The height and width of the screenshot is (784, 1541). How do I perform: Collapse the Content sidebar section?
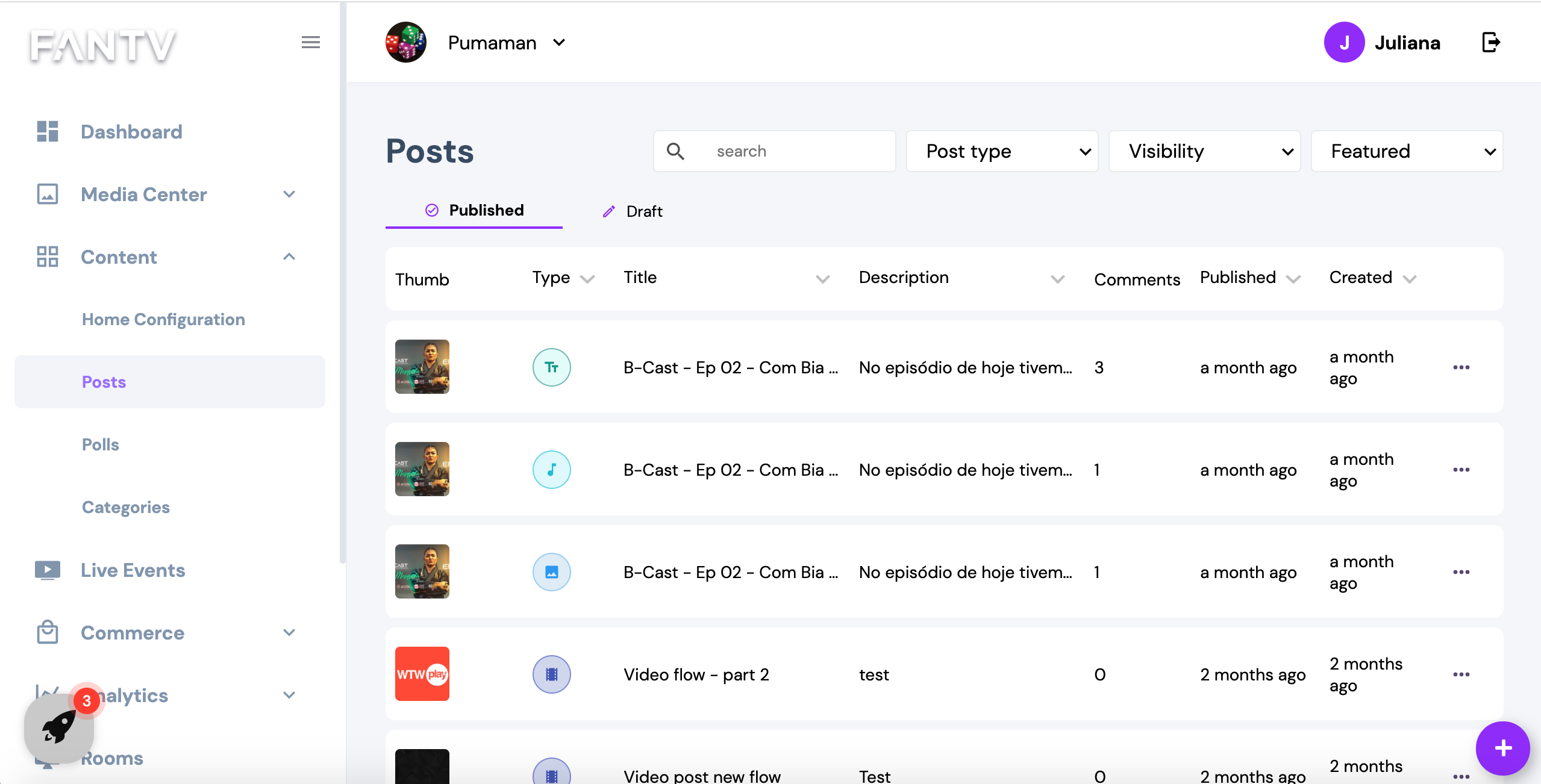[289, 257]
